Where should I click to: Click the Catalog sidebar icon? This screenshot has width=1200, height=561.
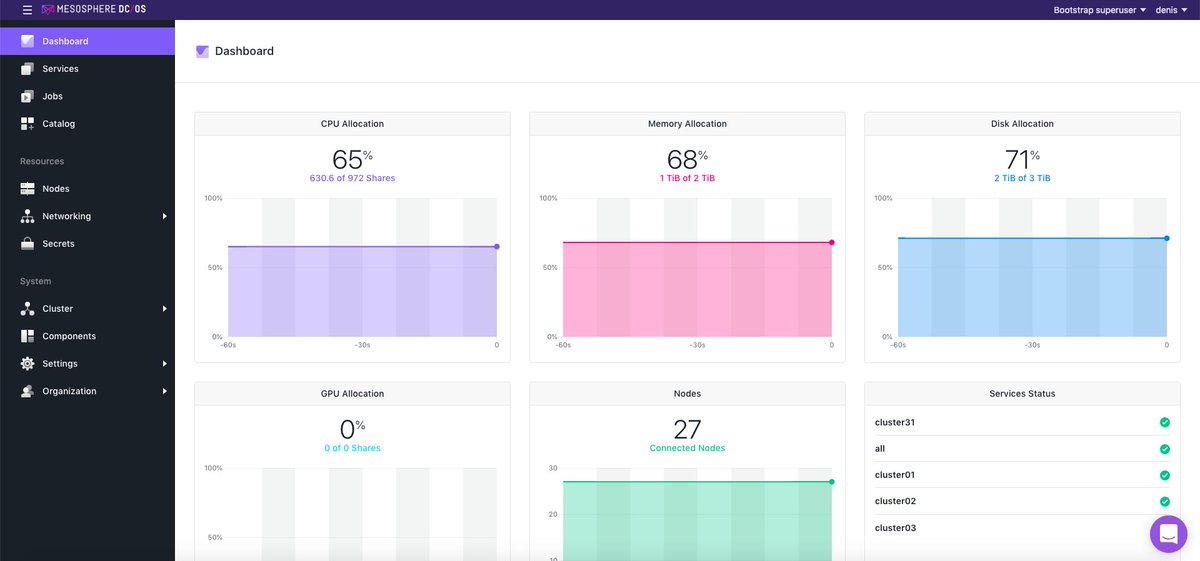pos(27,124)
